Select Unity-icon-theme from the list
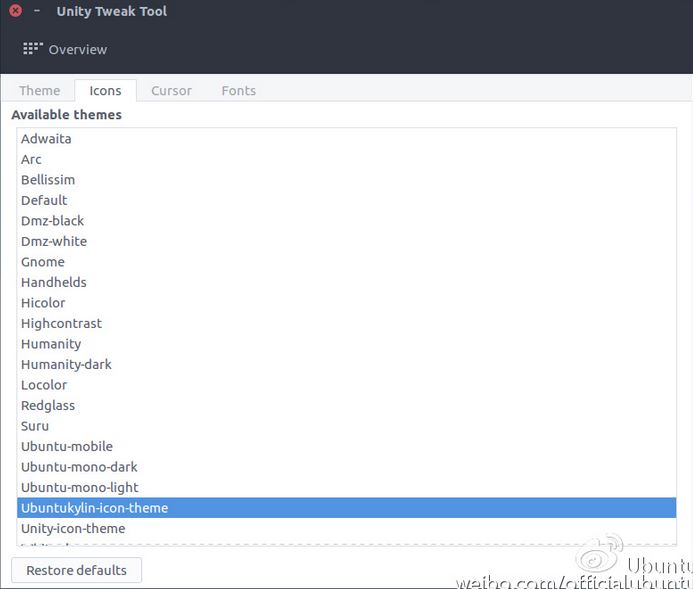Image resolution: width=693 pixels, height=589 pixels. point(73,528)
